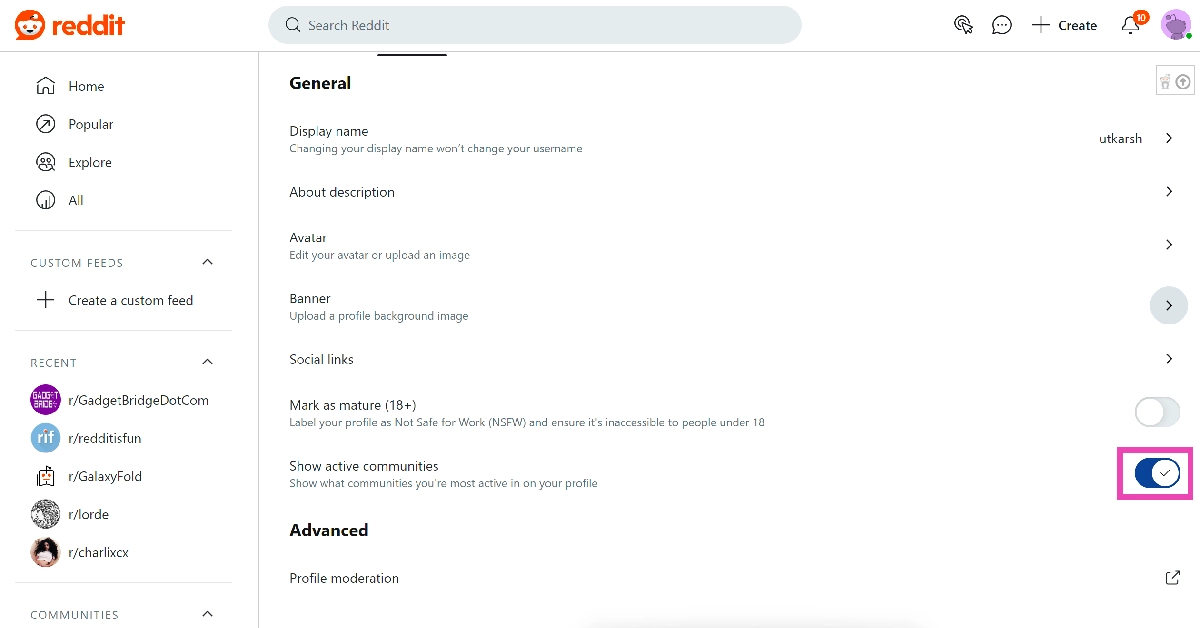
Task: Open the chat messages icon
Action: [1001, 25]
